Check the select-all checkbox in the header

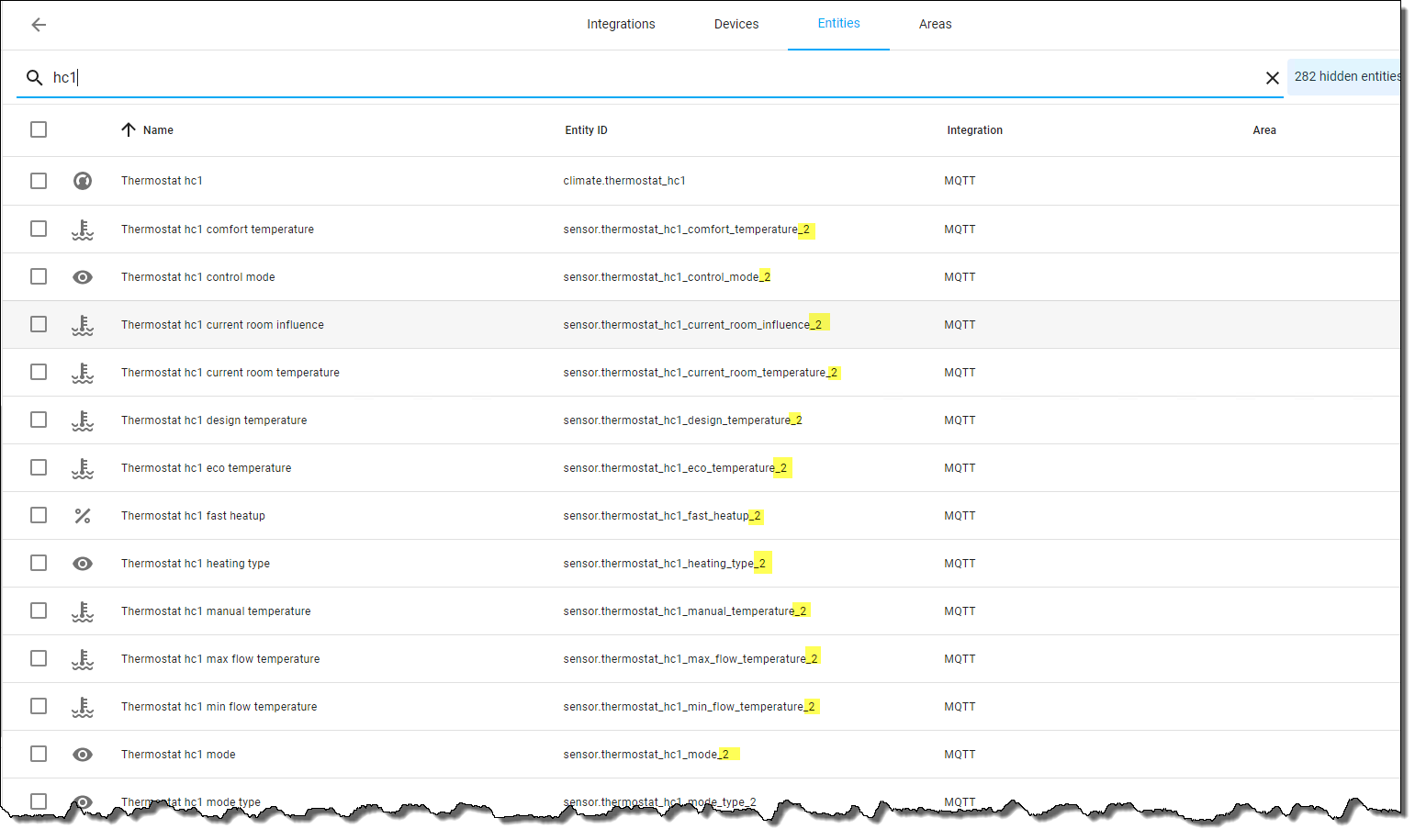(x=38, y=129)
